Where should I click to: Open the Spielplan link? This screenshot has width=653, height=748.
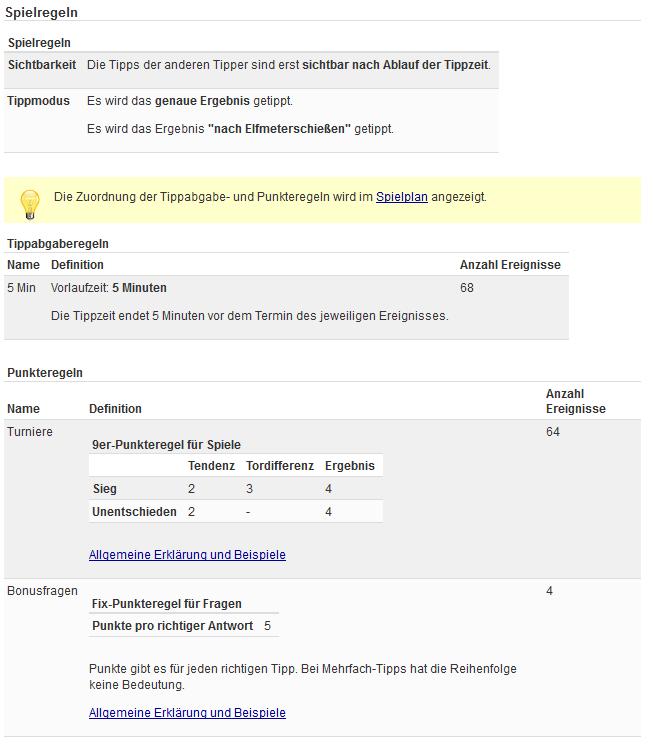[401, 197]
